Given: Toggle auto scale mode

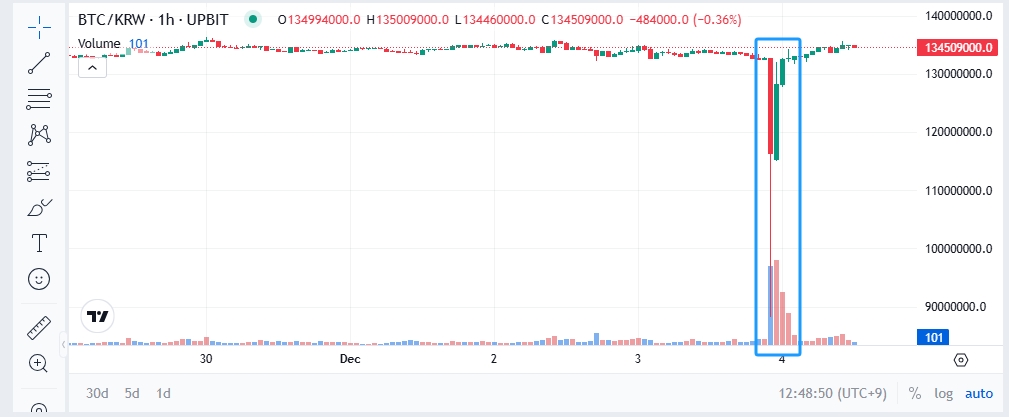Looking at the screenshot, I should click(978, 393).
